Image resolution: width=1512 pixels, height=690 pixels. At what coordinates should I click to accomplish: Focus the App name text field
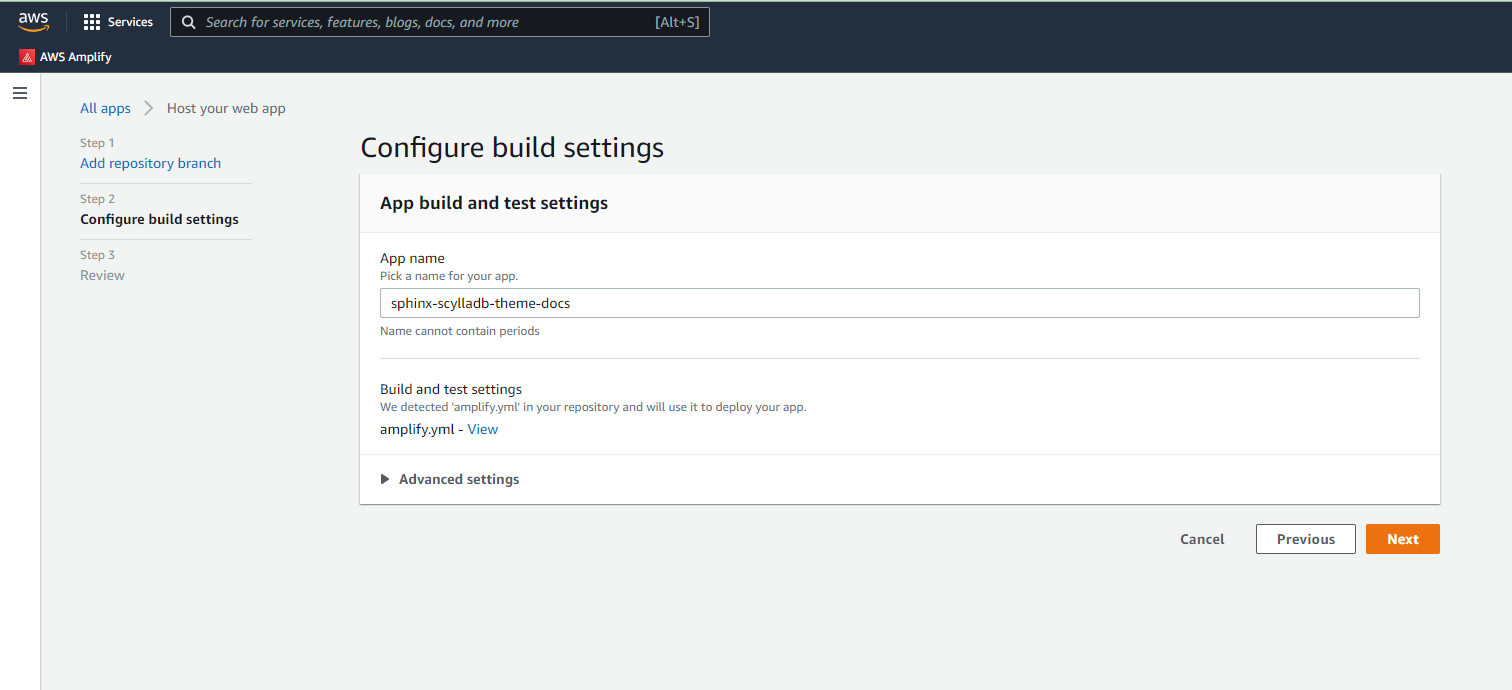[898, 303]
